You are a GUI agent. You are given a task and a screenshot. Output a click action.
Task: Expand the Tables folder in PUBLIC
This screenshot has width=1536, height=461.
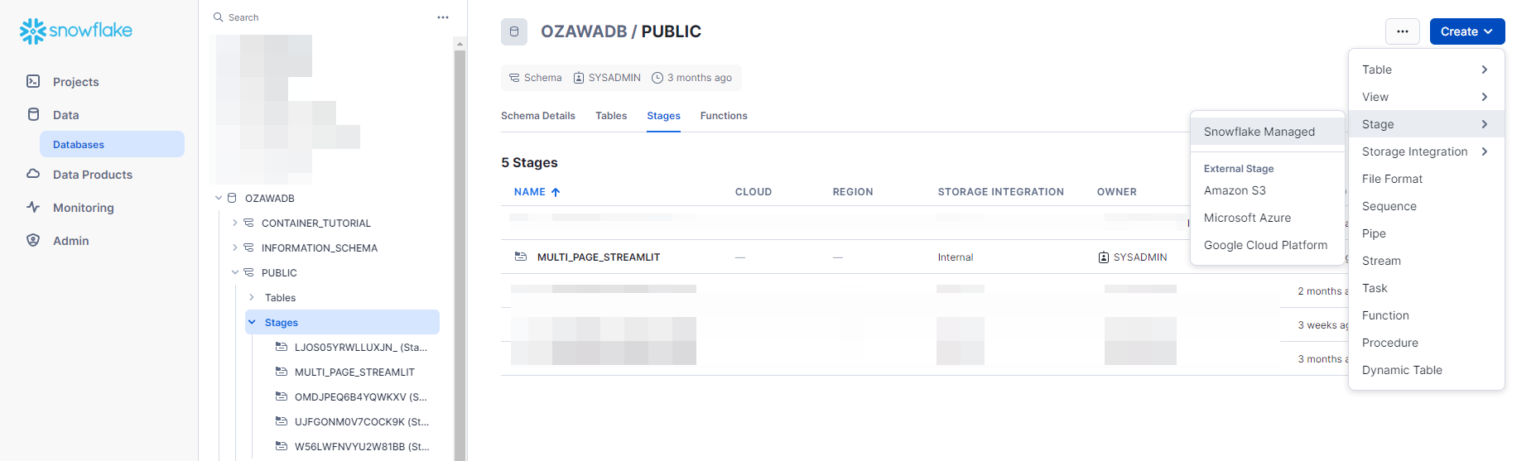pos(251,298)
